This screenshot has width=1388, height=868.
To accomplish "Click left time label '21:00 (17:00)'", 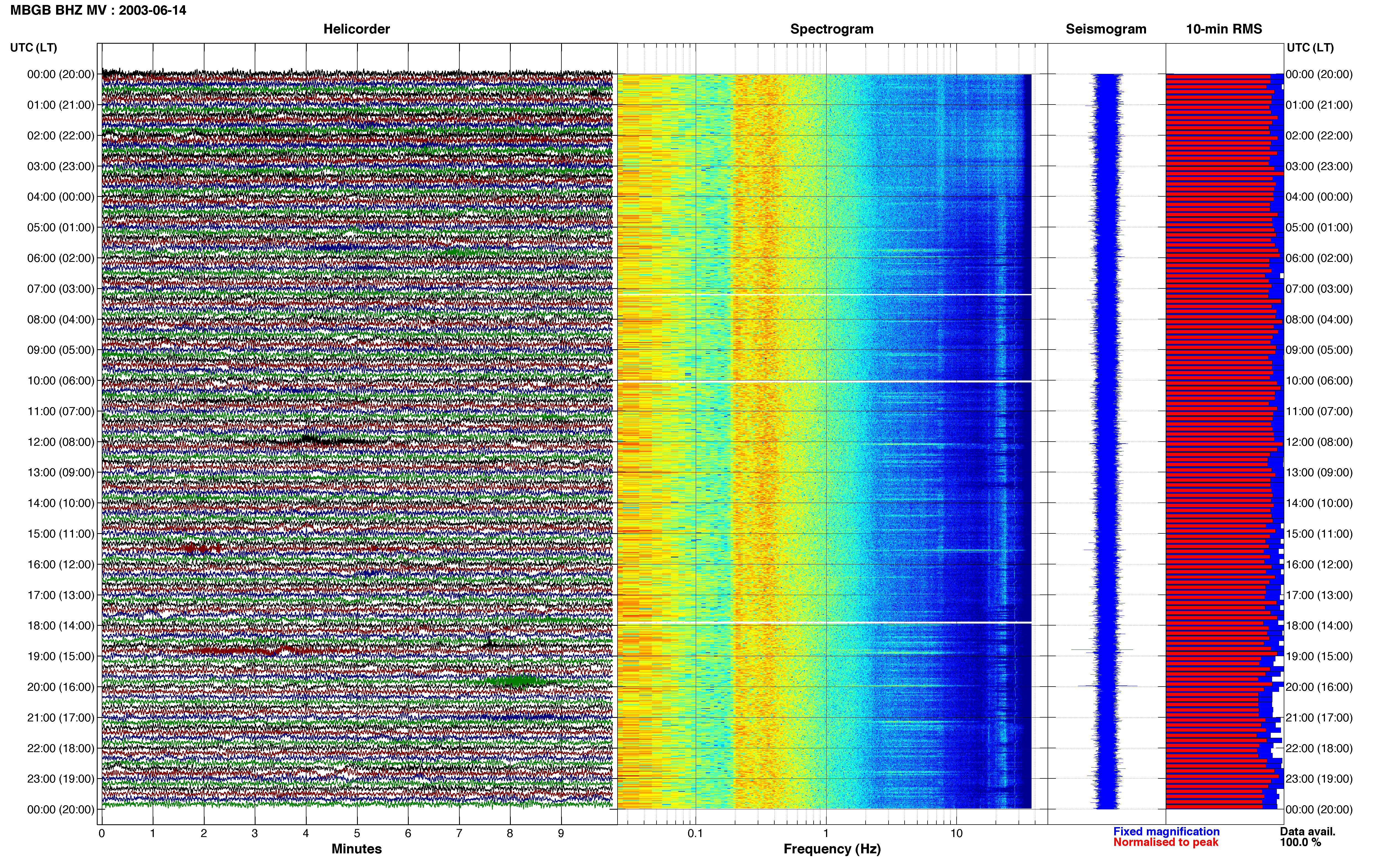I will [61, 718].
